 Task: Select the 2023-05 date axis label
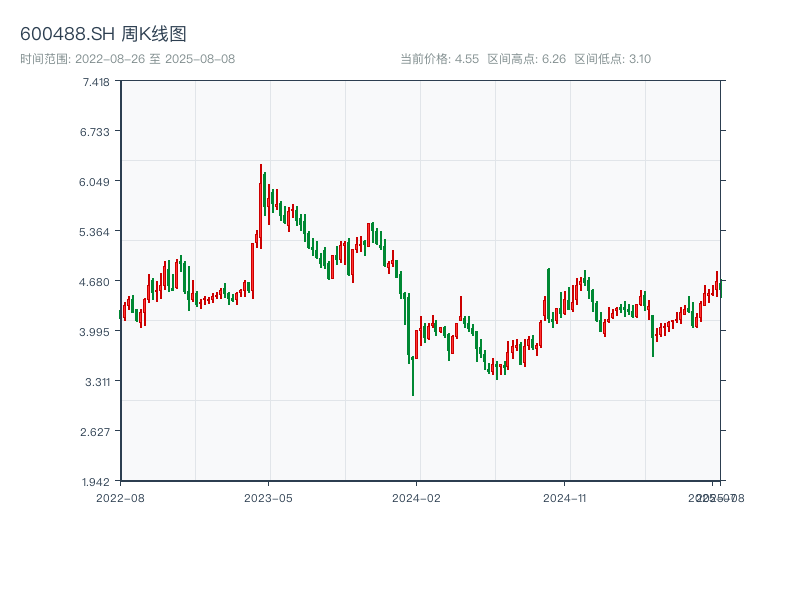[268, 497]
